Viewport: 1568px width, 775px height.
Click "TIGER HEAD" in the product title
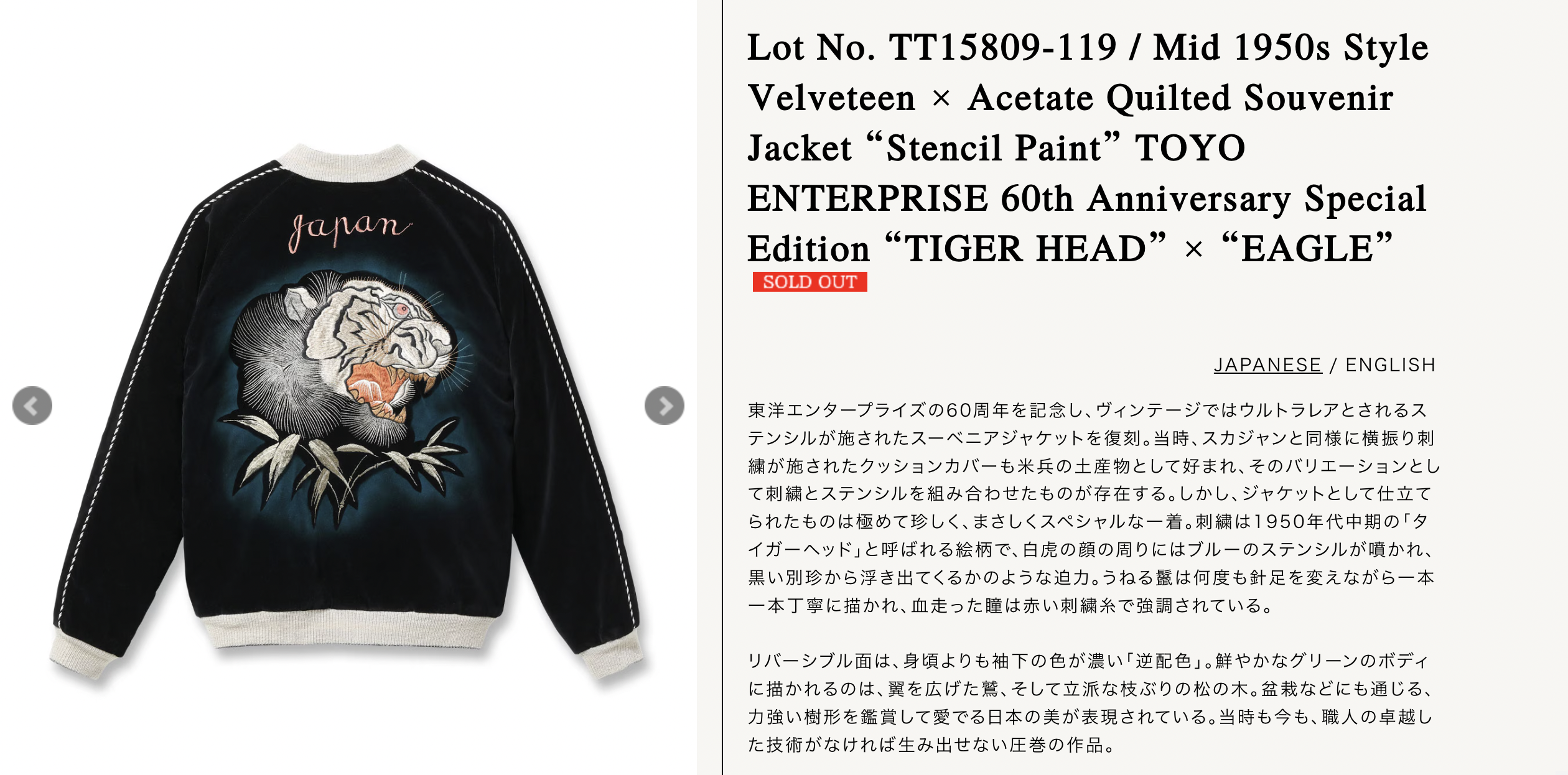click(1025, 249)
